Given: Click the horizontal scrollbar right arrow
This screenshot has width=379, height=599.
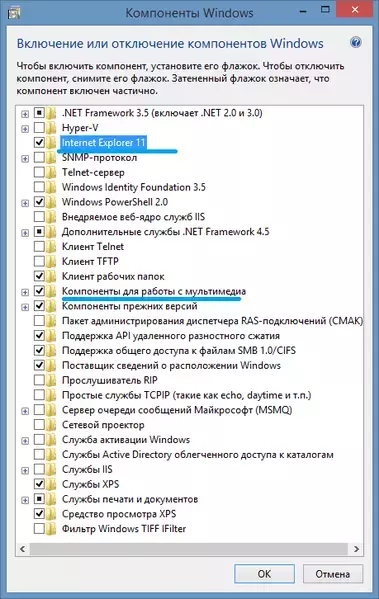Looking at the screenshot, I should coord(356,549).
